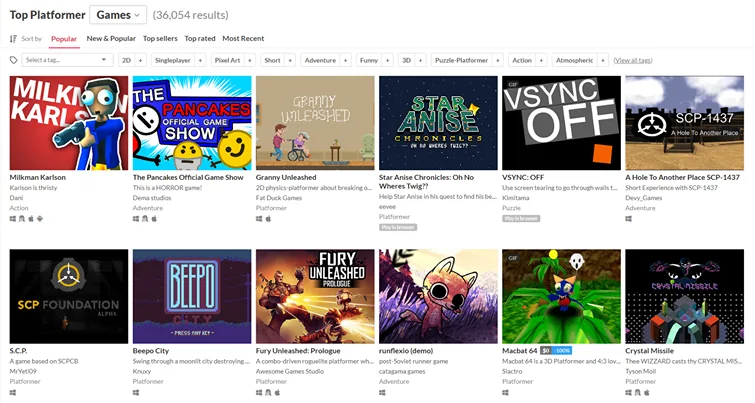Choose the Most Recent sort tab
The image size is (755, 403).
243,39
